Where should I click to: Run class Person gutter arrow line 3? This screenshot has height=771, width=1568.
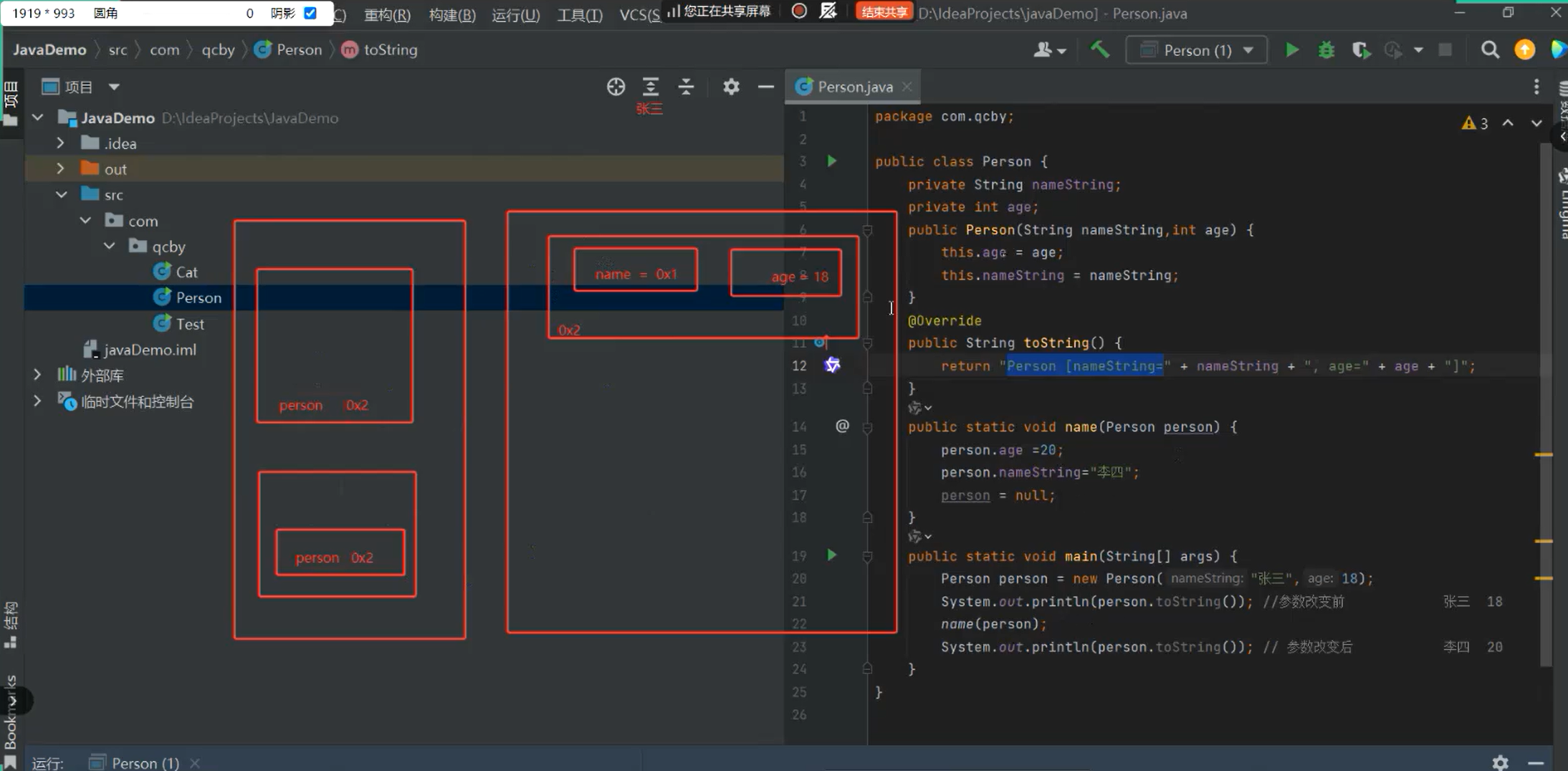[x=831, y=161]
